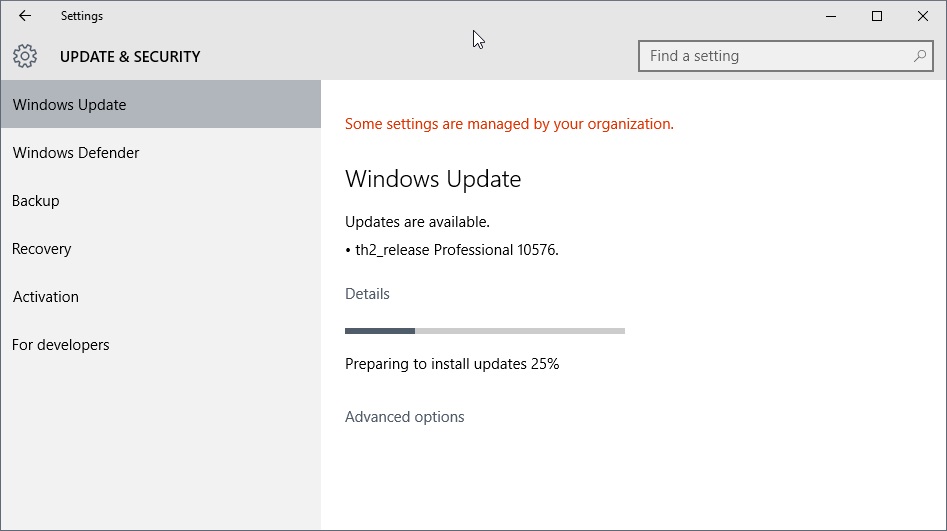
Task: Go back with the arrow icon
Action: [x=25, y=16]
